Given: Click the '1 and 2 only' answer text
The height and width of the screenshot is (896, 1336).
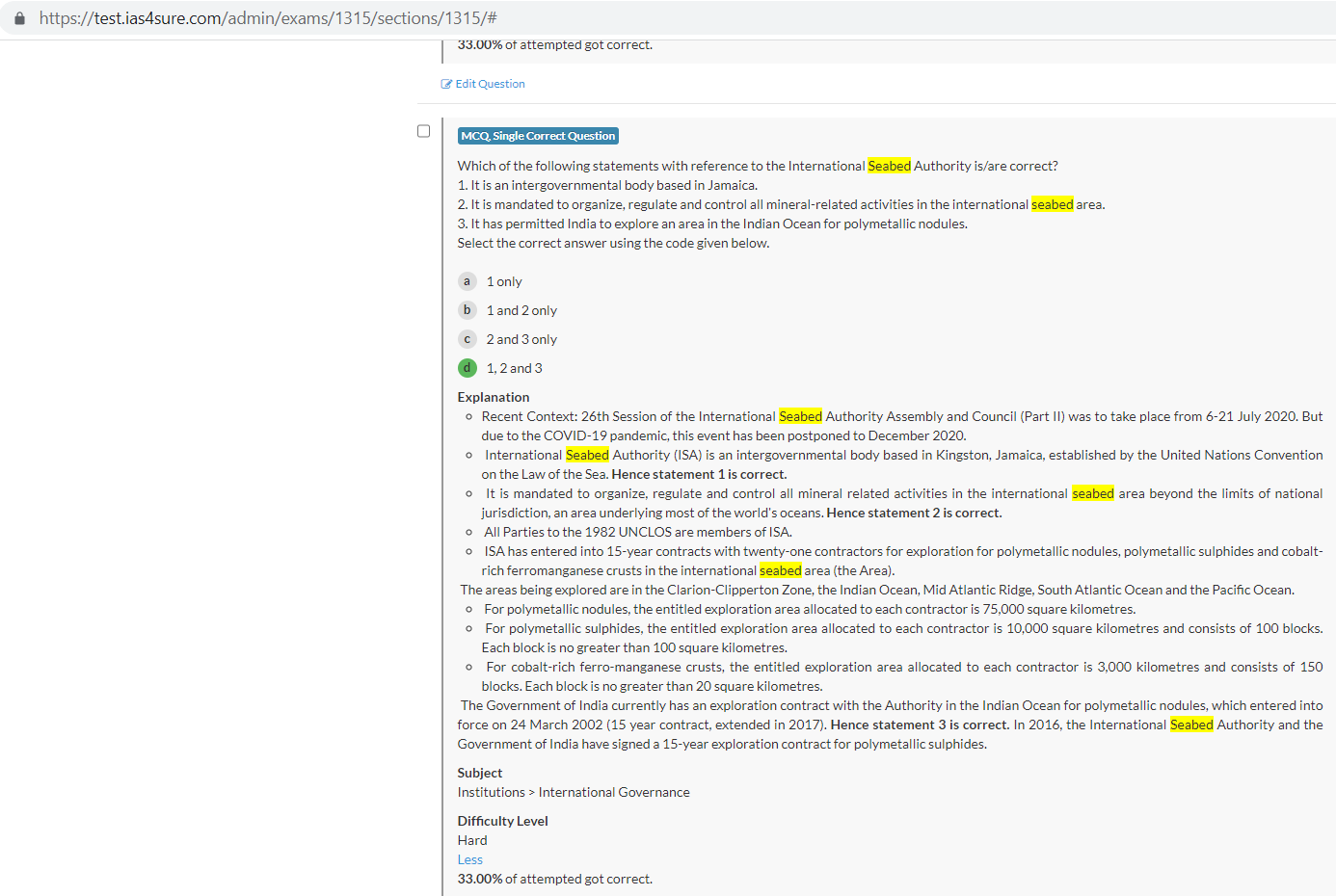Looking at the screenshot, I should pos(521,310).
